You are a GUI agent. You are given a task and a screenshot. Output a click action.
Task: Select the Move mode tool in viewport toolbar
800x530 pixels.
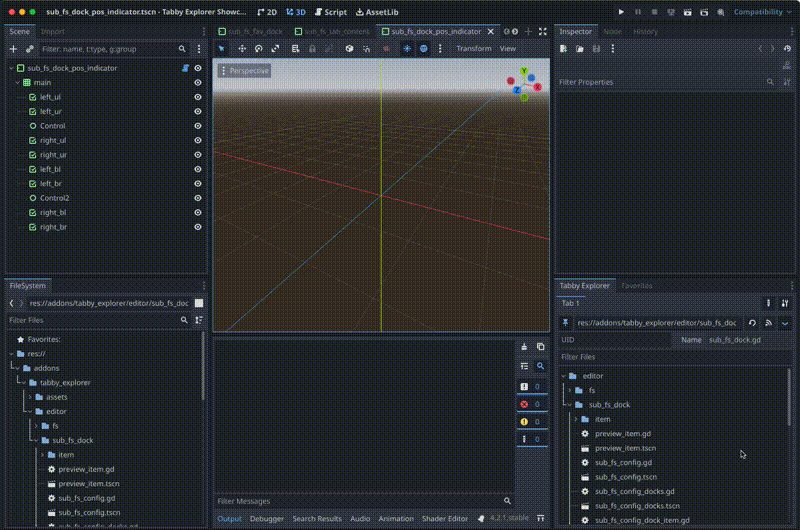click(x=241, y=48)
